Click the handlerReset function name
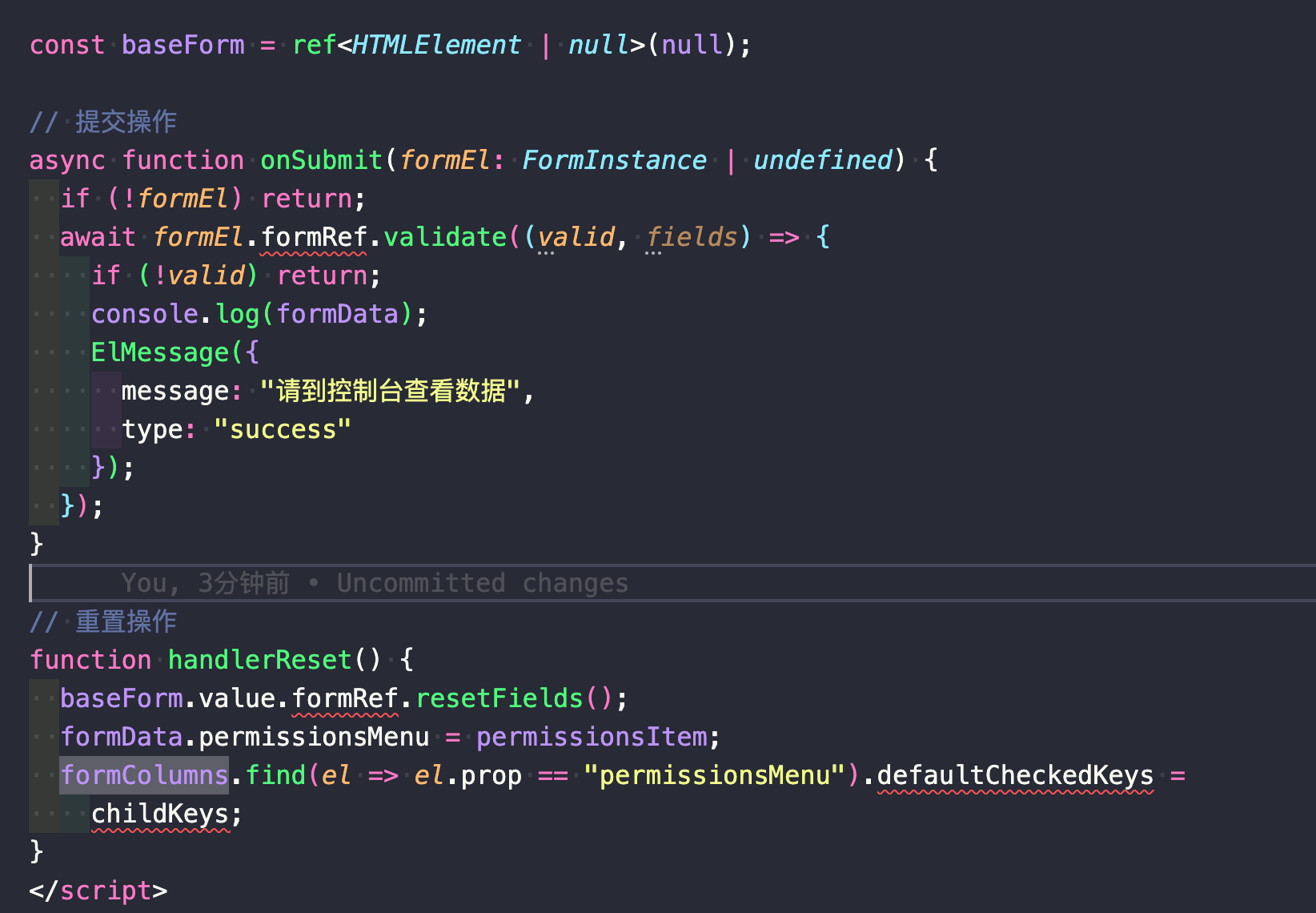This screenshot has height=913, width=1316. tap(260, 660)
